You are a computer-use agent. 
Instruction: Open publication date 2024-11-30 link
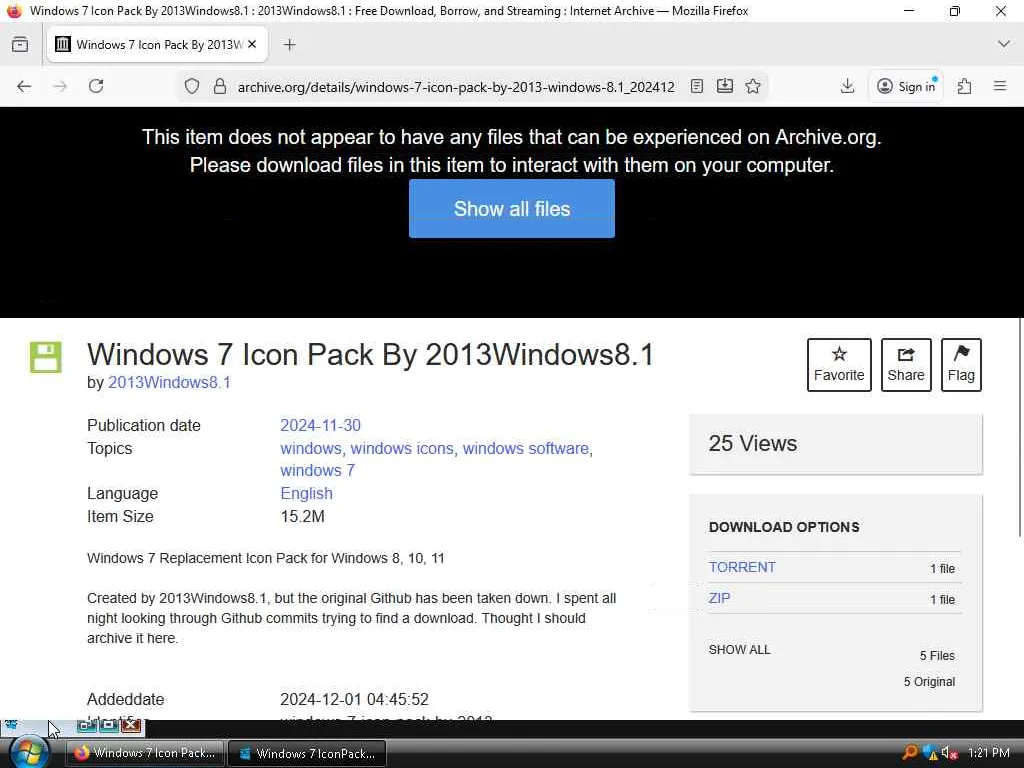coord(320,425)
